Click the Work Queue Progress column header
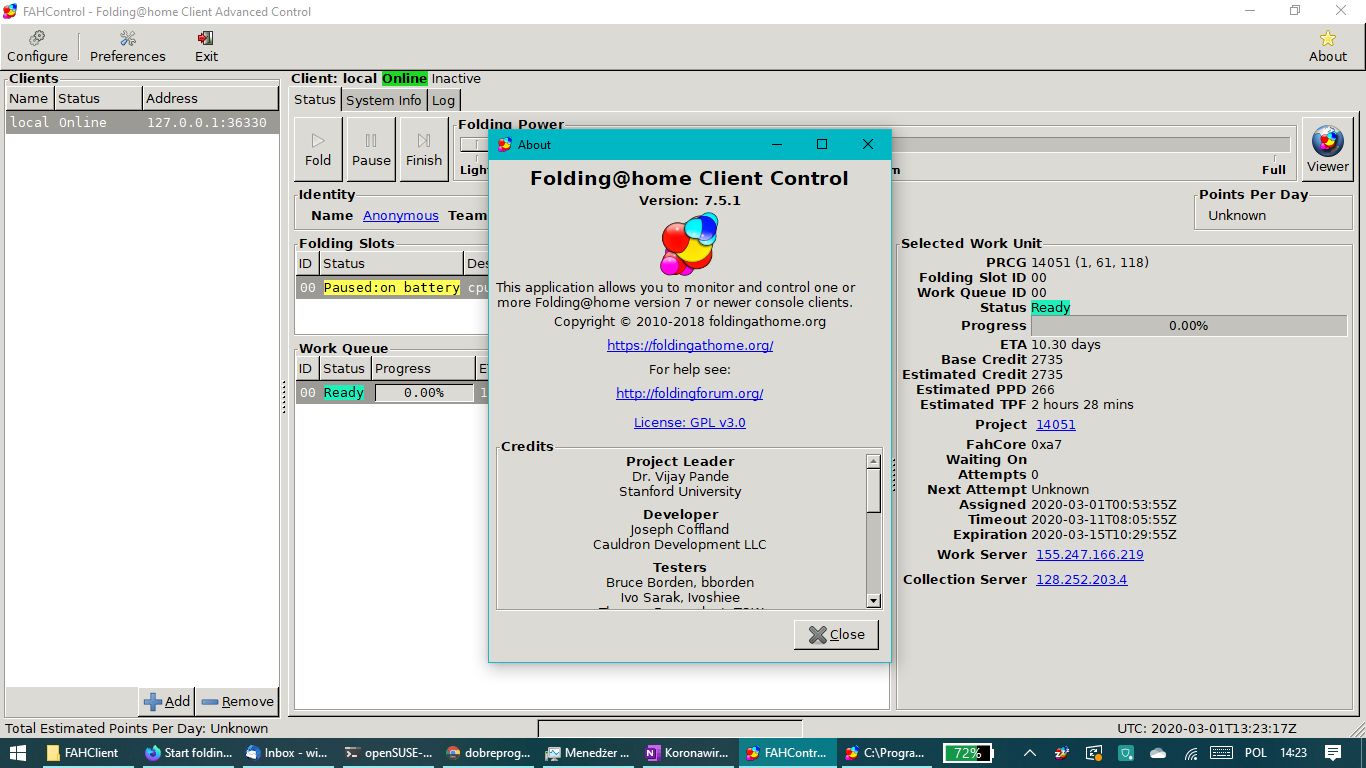 pos(424,368)
